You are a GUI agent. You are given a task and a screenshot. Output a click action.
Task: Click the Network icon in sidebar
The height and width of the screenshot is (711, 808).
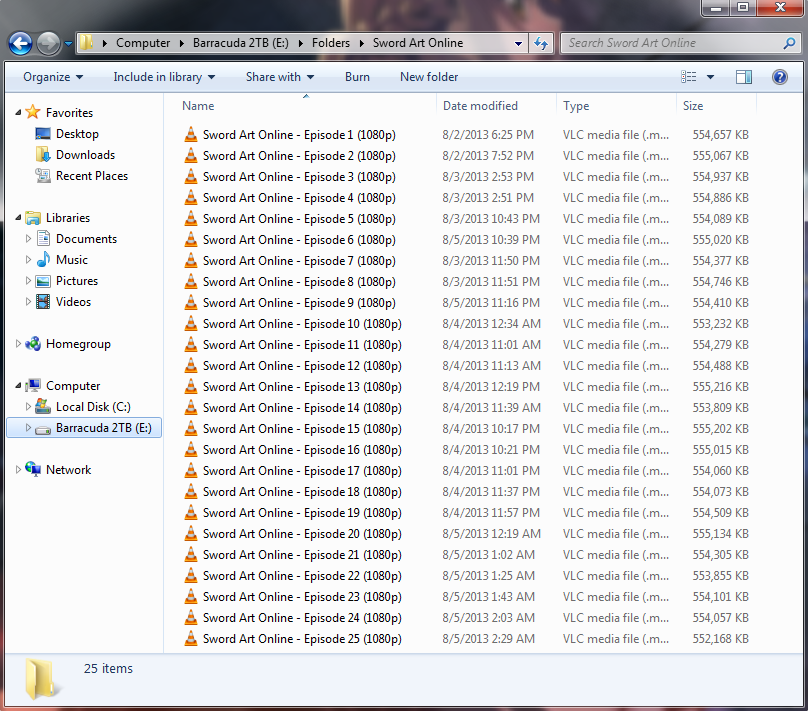[33, 469]
